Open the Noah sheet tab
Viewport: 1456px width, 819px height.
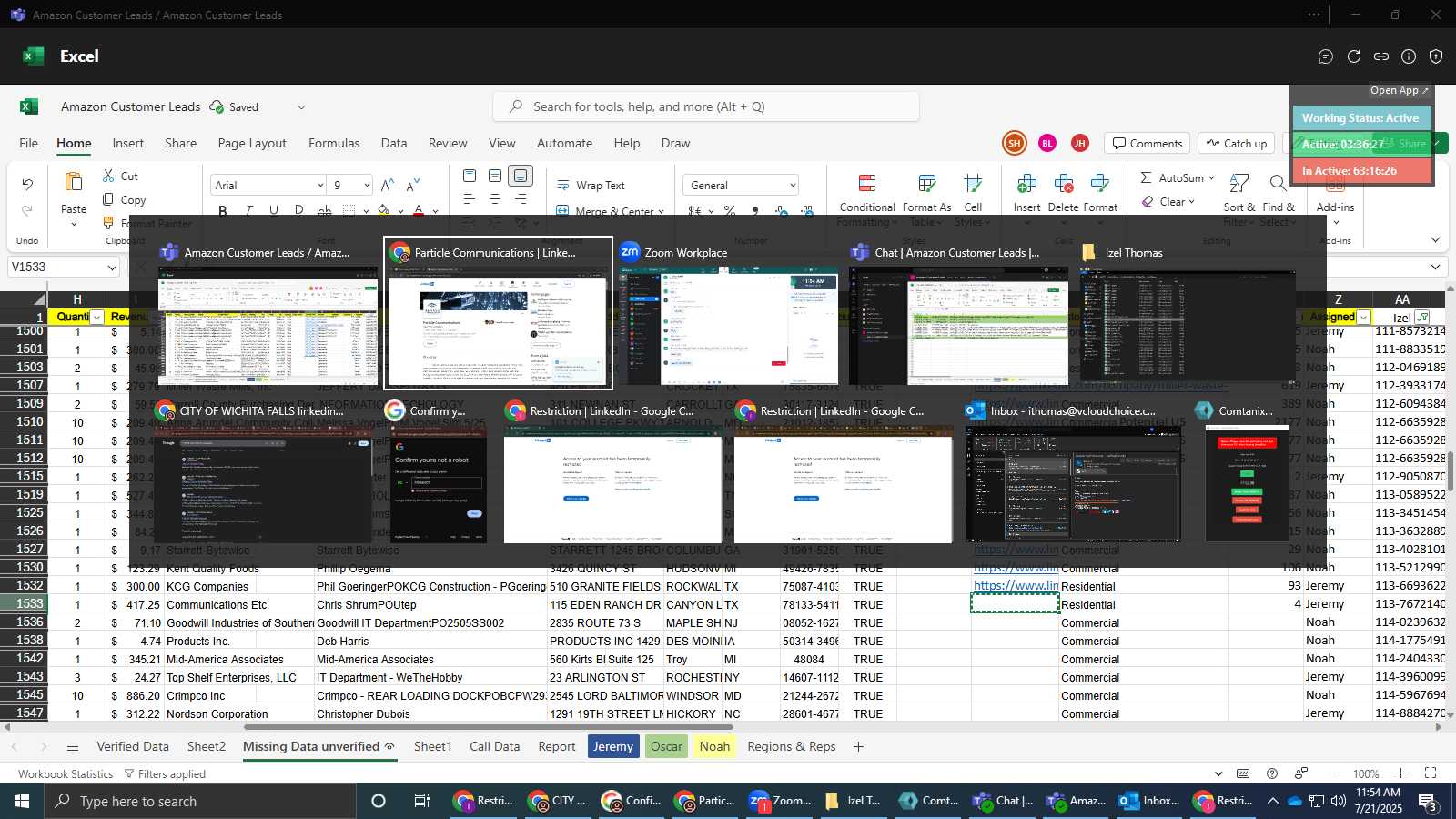(x=714, y=746)
